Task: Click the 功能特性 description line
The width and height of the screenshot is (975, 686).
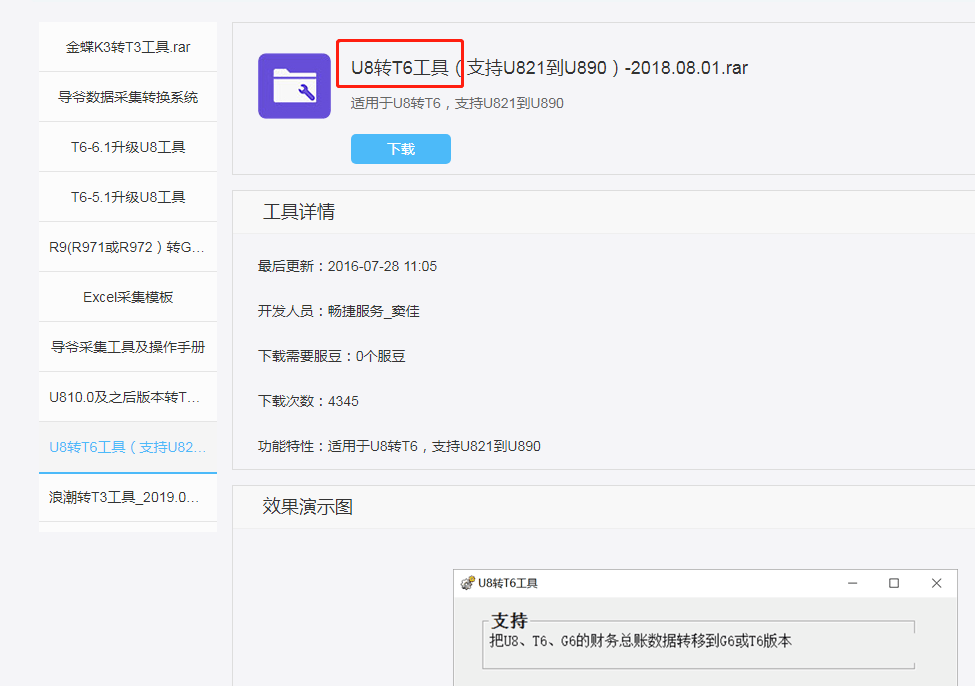Action: pos(399,446)
